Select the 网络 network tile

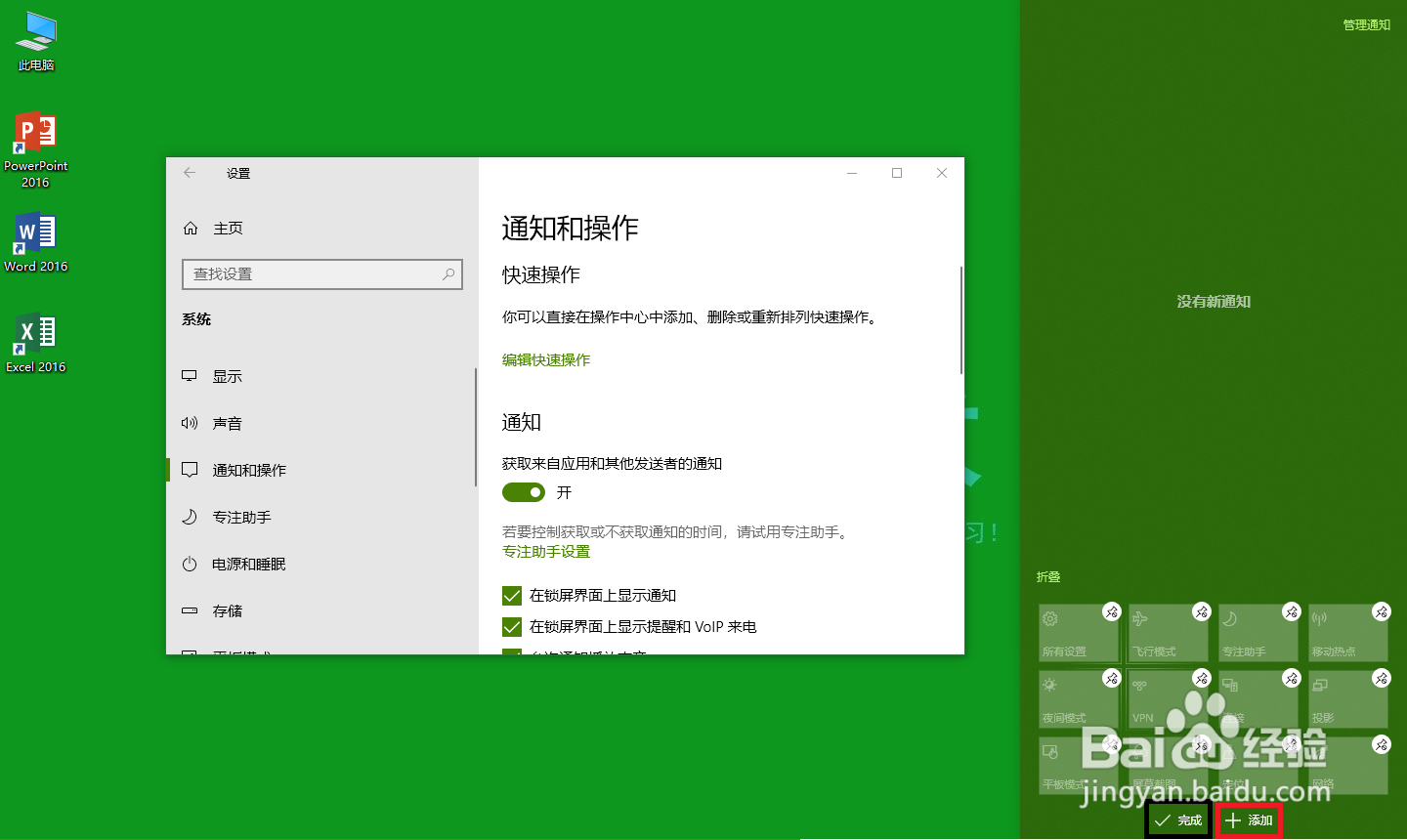tap(1348, 766)
